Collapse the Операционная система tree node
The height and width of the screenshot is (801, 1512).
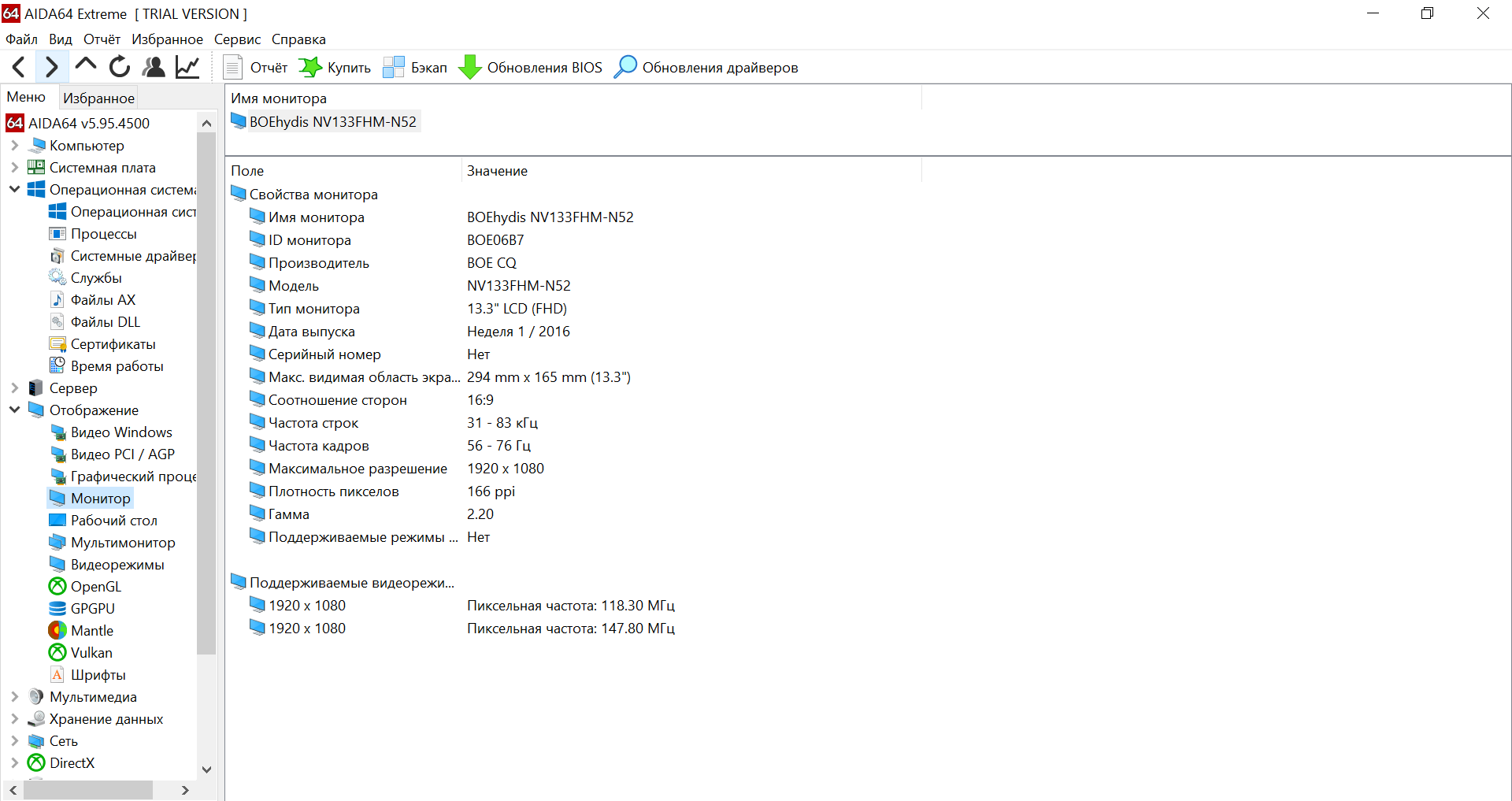tap(14, 189)
